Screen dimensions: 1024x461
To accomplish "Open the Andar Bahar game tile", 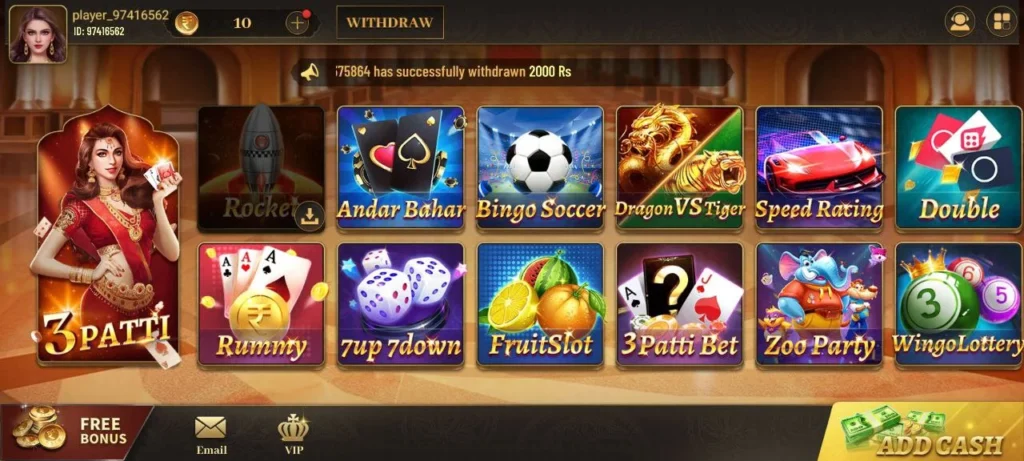I will tap(400, 168).
